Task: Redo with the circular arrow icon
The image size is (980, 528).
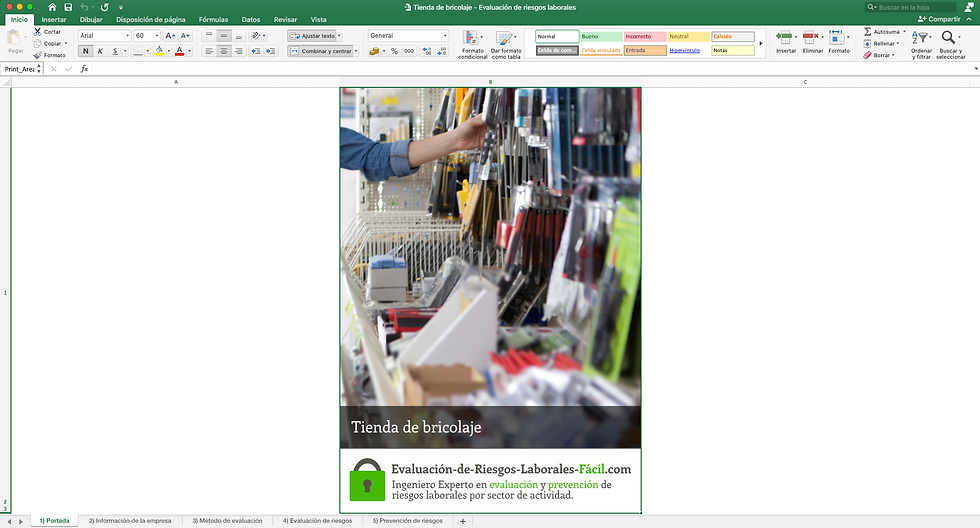Action: 104,7
